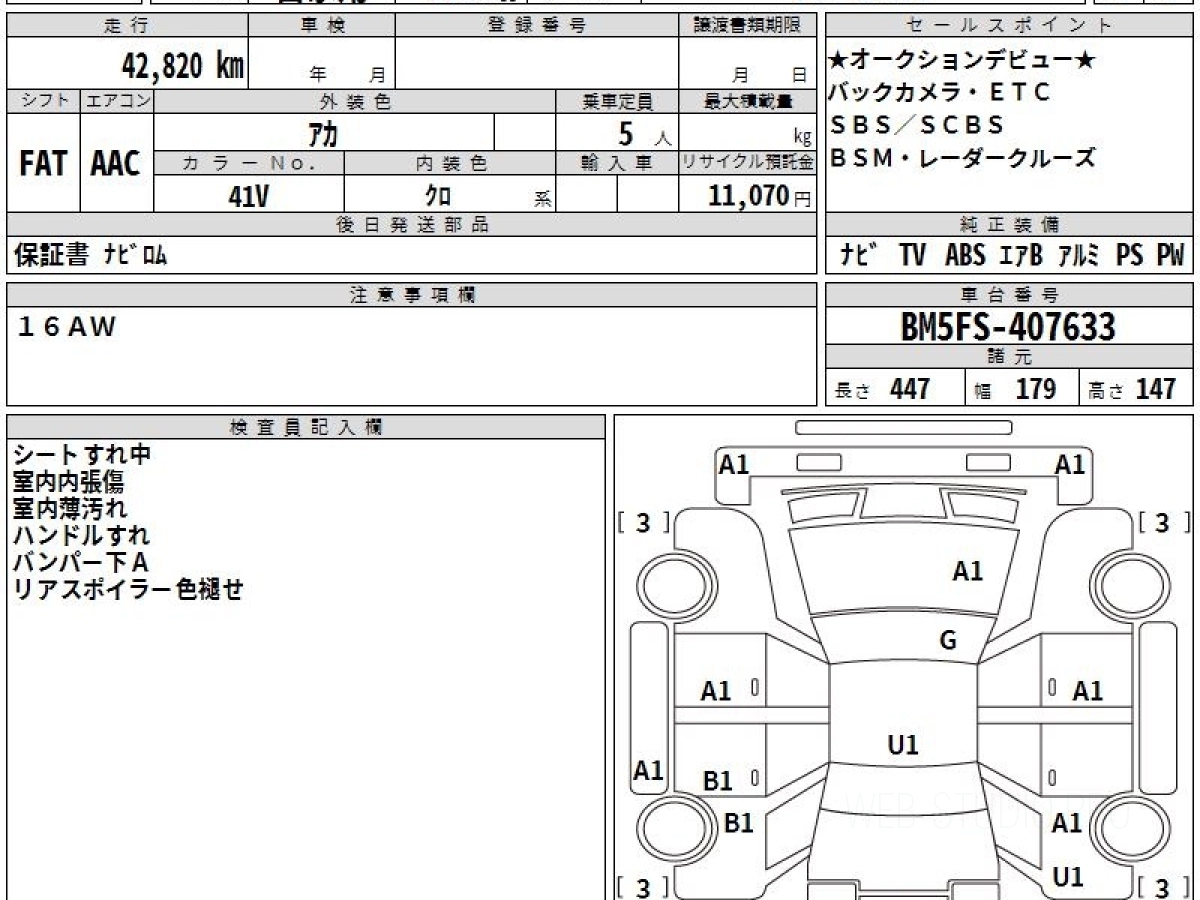Select the セールスポイント header

pos(1010,26)
